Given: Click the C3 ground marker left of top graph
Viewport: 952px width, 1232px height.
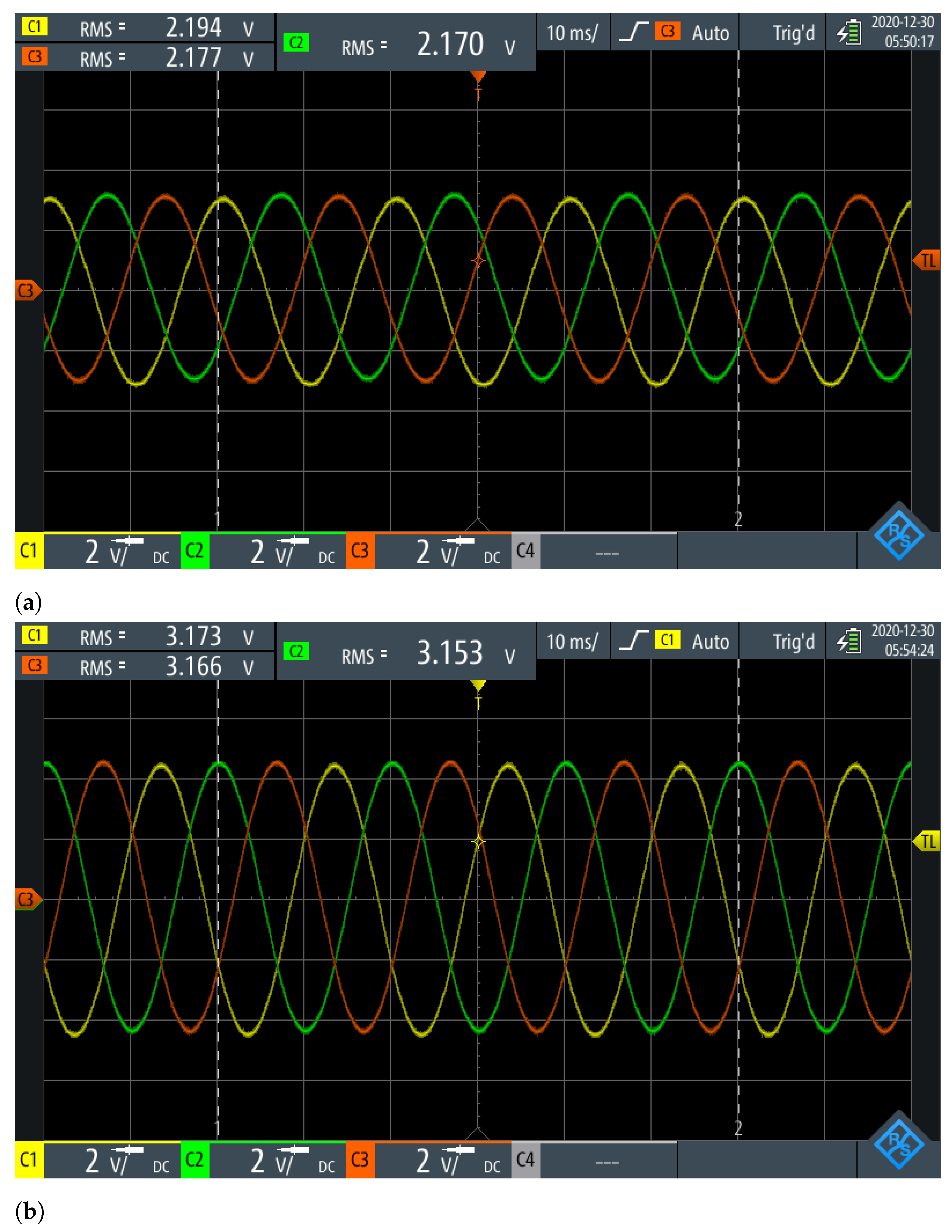Looking at the screenshot, I should coord(28,290).
